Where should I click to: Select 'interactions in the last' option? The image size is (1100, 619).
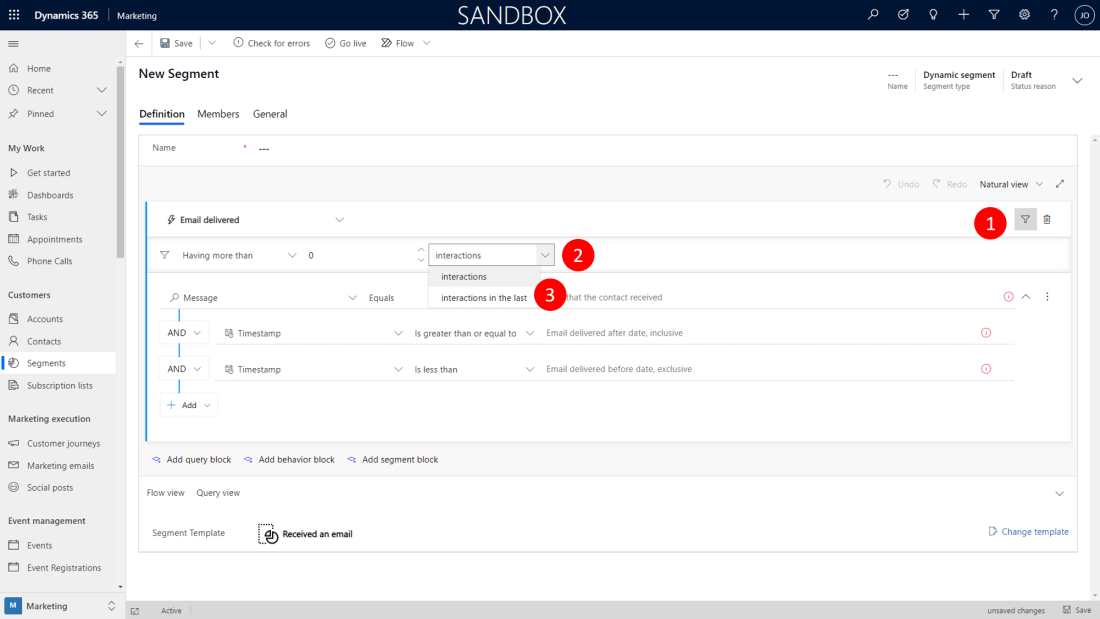pos(484,298)
